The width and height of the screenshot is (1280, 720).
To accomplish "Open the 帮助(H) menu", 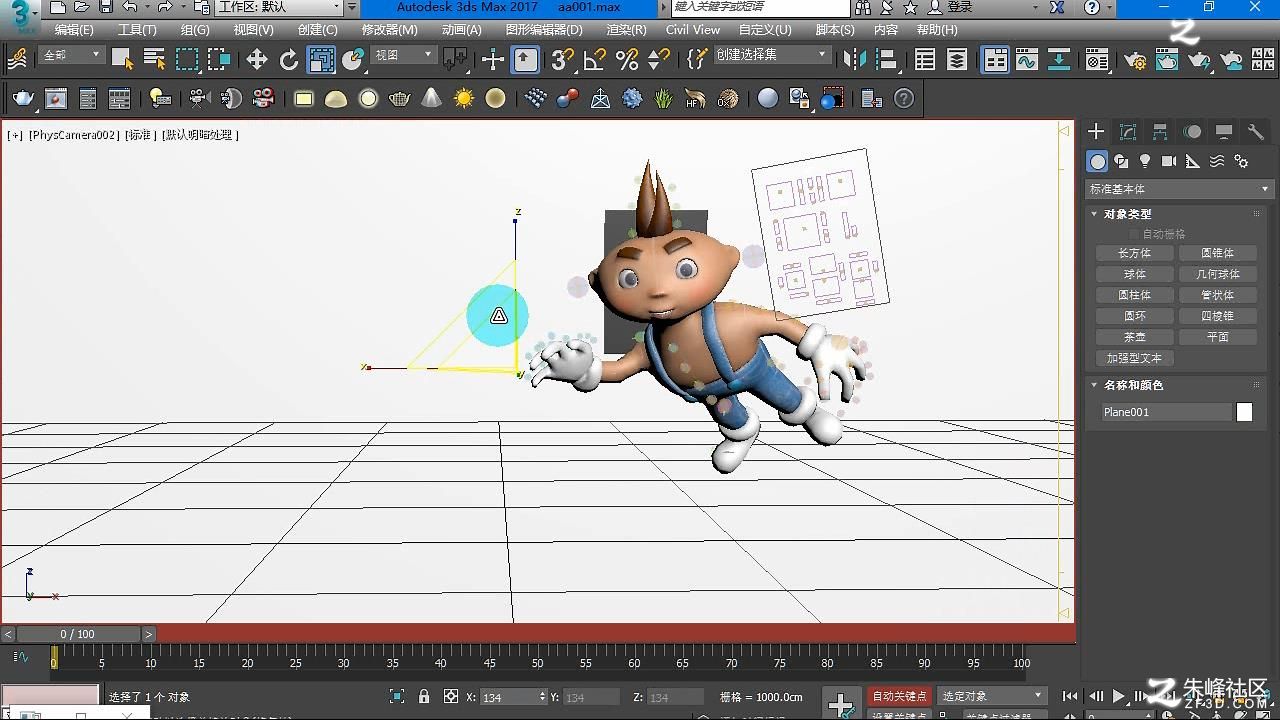I will (937, 30).
